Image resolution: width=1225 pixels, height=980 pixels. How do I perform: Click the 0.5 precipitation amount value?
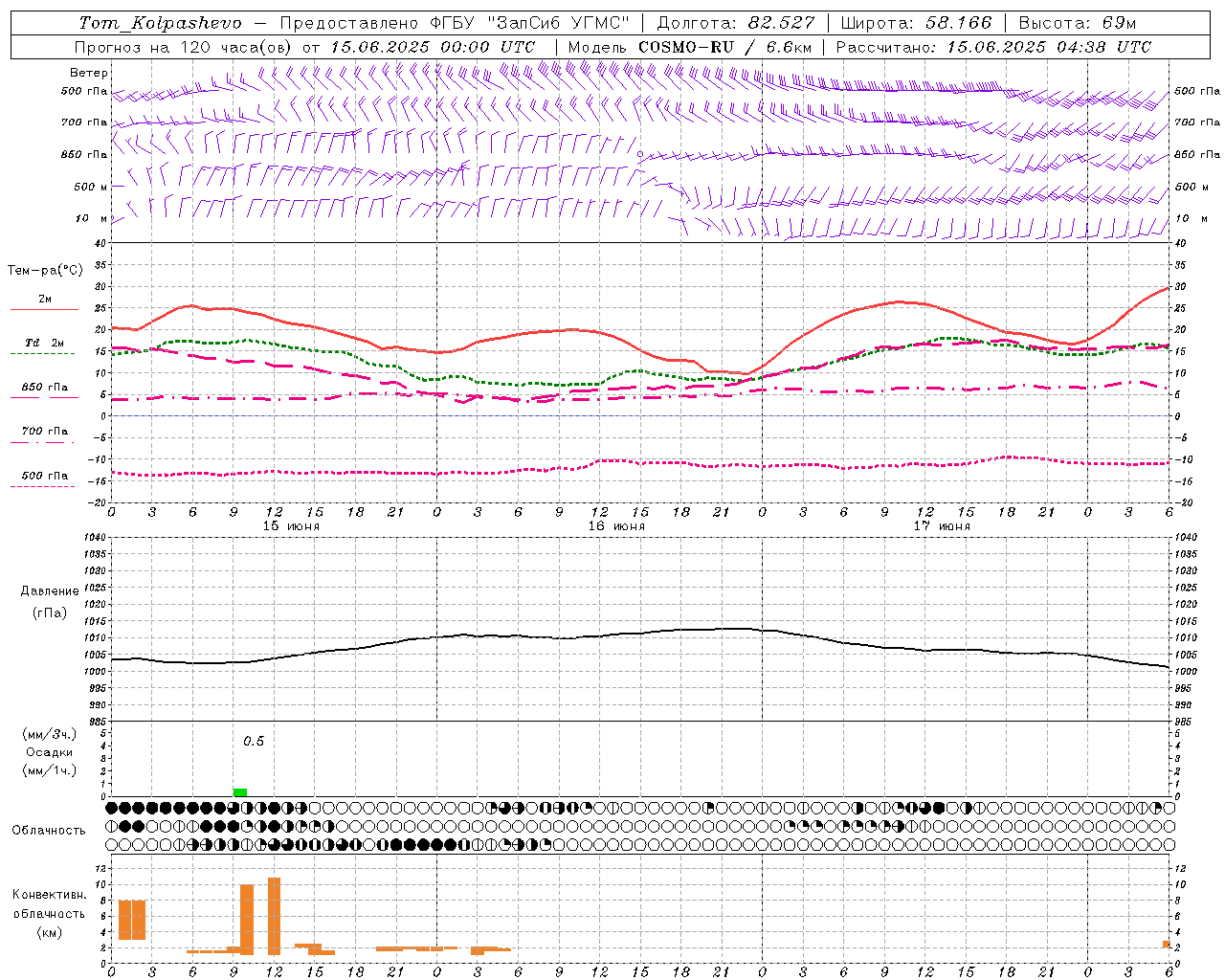[x=254, y=742]
